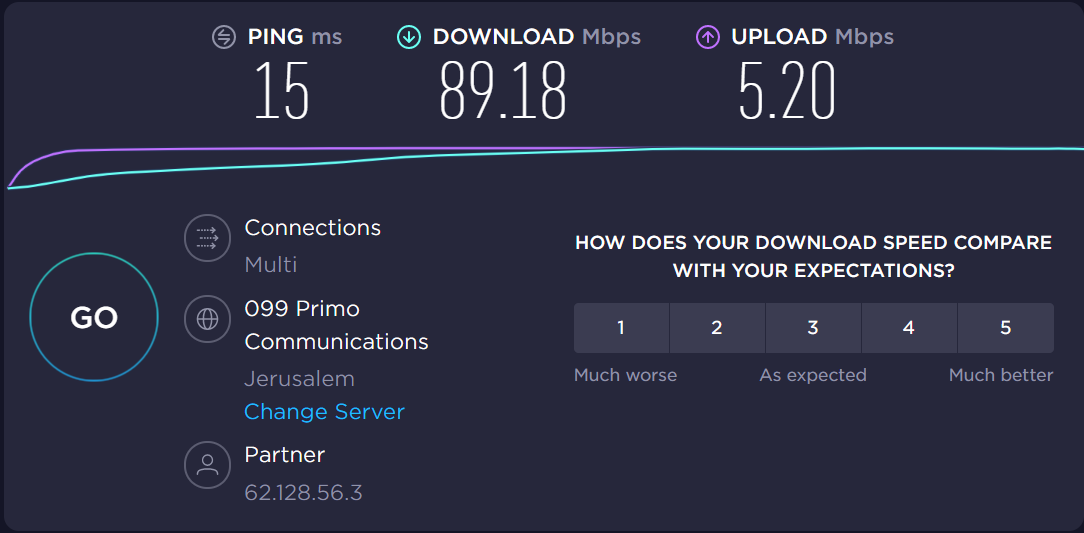Rate download speed as 2
The width and height of the screenshot is (1084, 533).
click(717, 328)
